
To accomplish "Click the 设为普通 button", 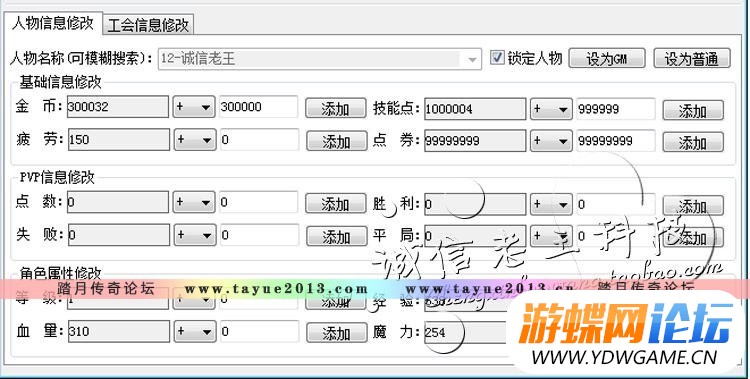I will (692, 58).
